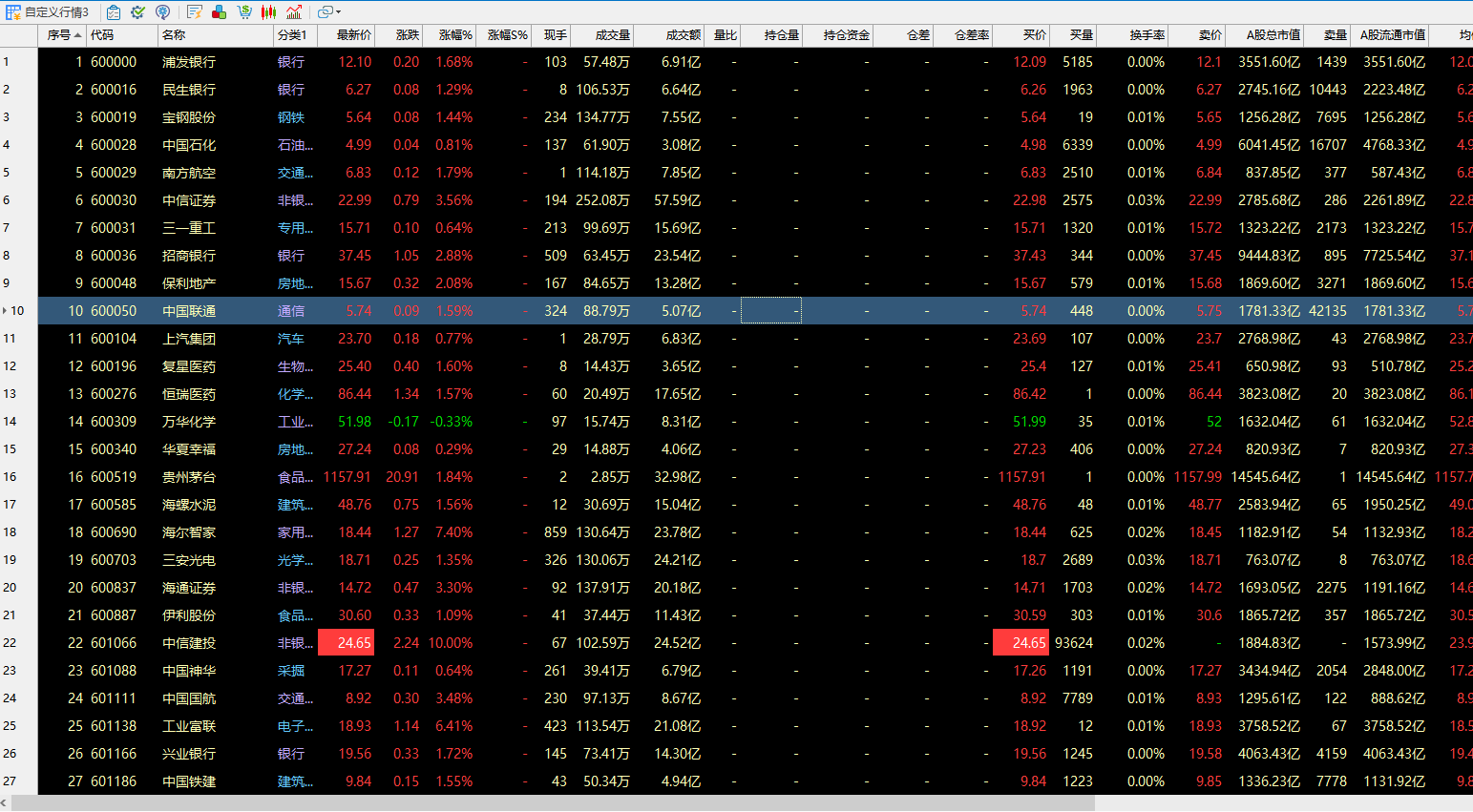Click stock code 600031
Image resolution: width=1473 pixels, height=812 pixels.
[114, 228]
